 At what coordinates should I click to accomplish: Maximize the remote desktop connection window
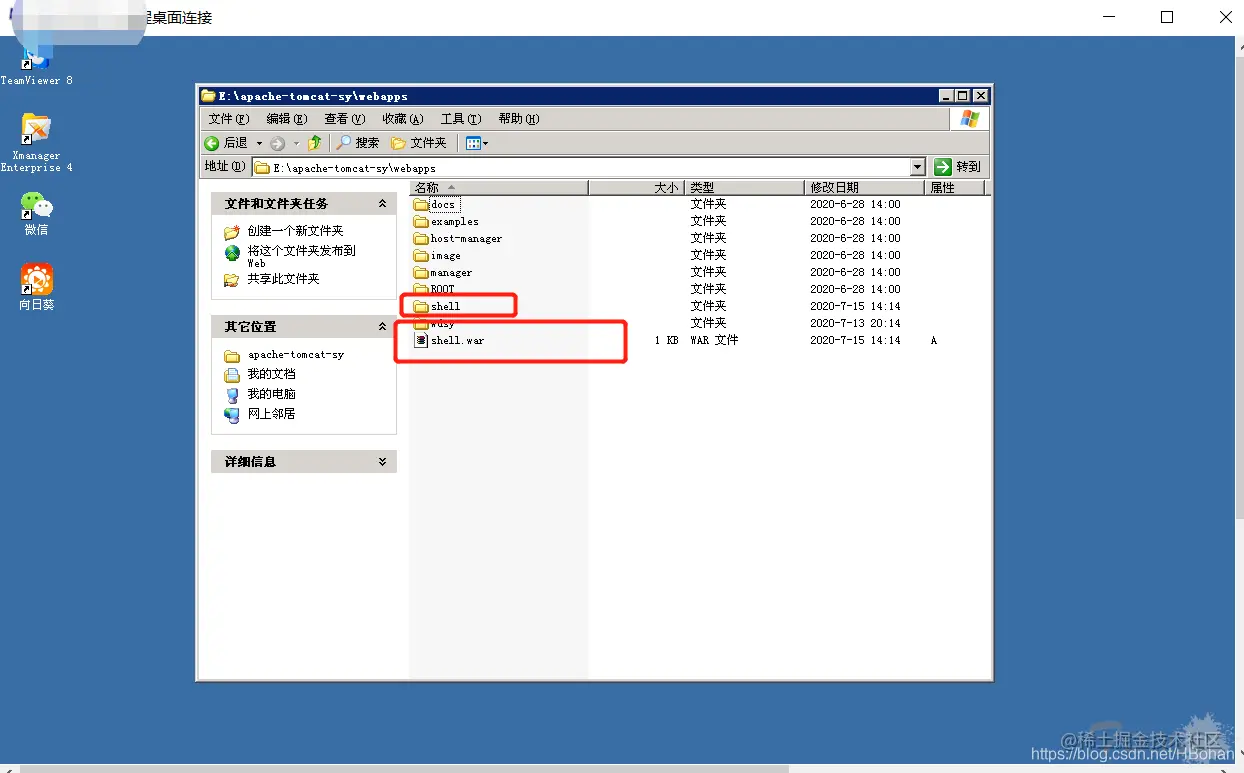(x=1167, y=17)
